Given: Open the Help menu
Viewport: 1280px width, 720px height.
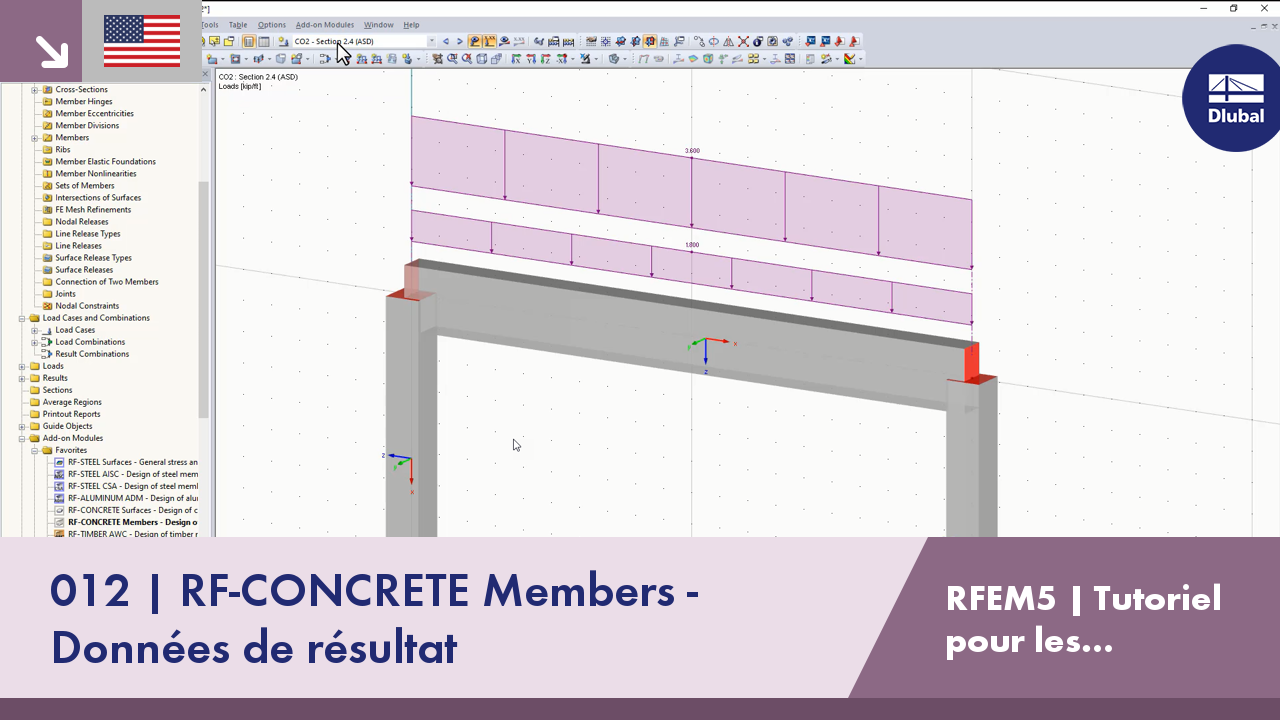Looking at the screenshot, I should point(411,25).
